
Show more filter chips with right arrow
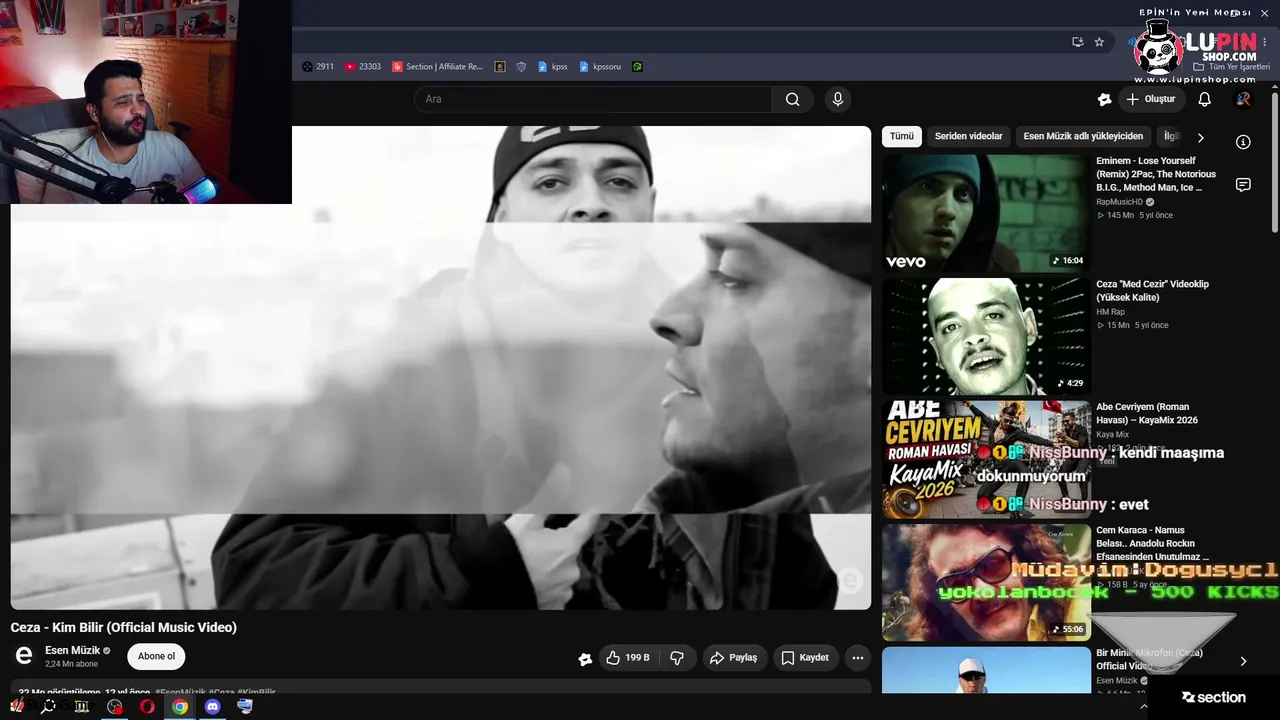coord(1201,137)
